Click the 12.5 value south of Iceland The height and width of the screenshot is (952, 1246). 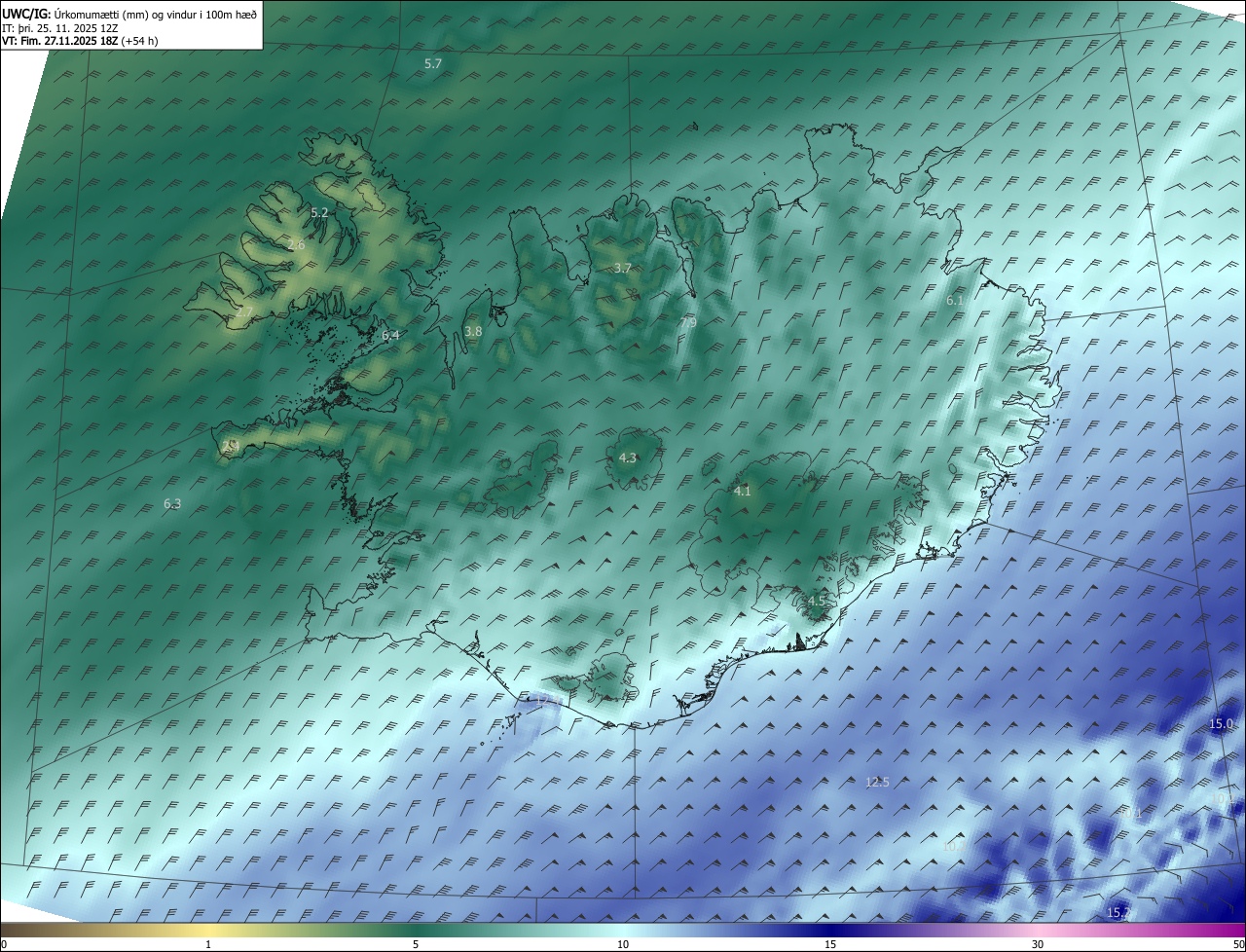click(877, 782)
